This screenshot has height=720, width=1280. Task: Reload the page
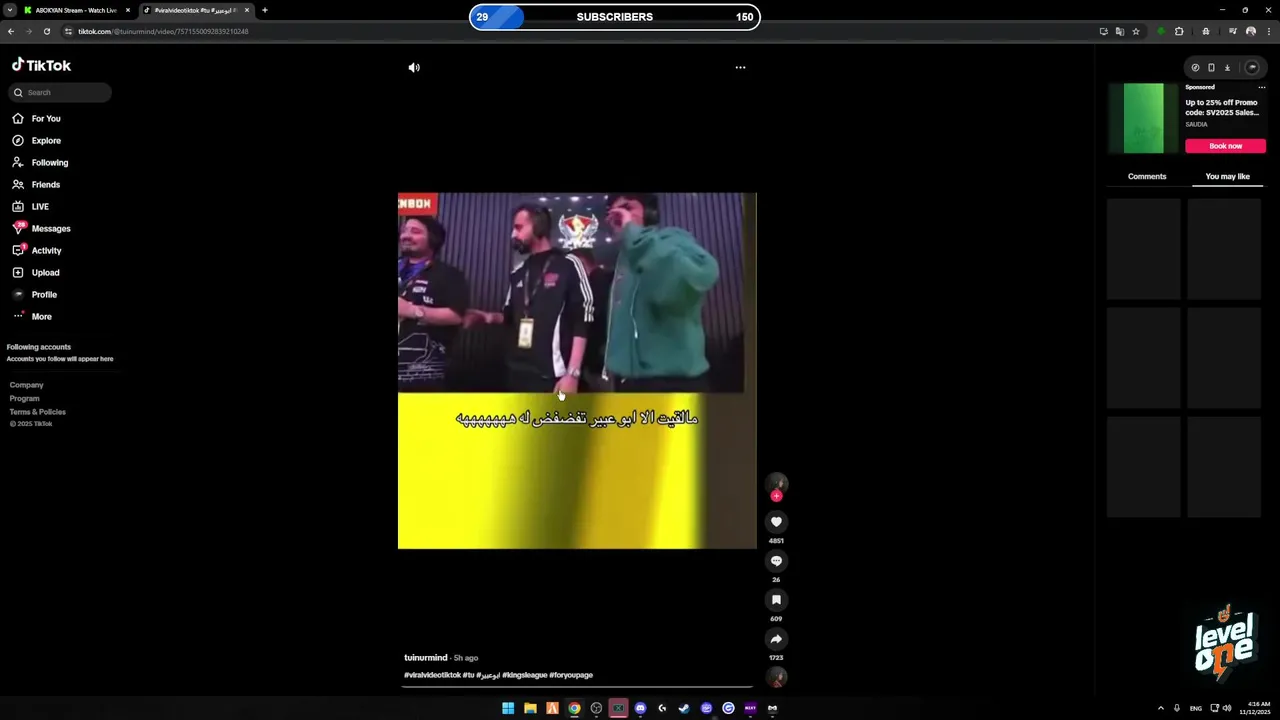coord(47,31)
